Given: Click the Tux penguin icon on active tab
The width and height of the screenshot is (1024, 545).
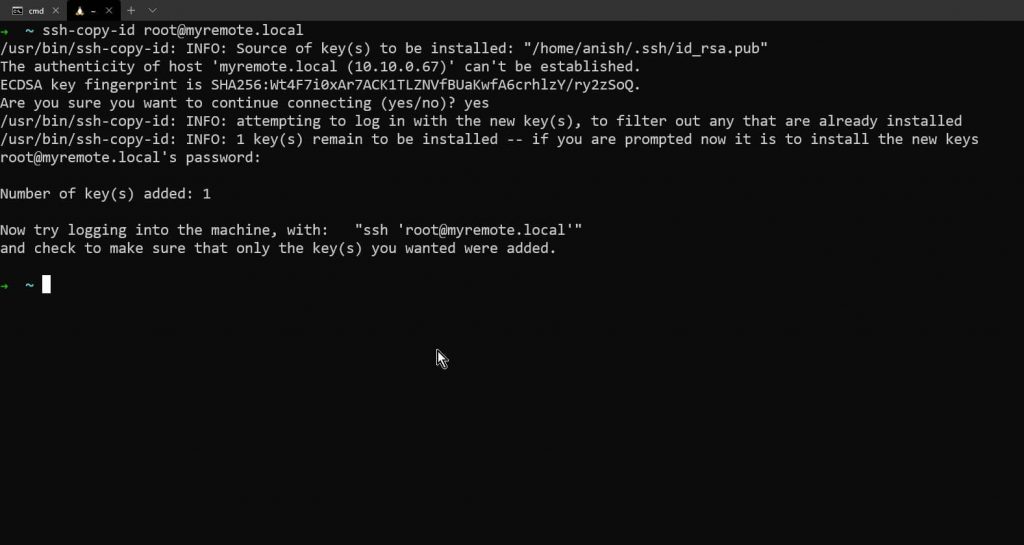Looking at the screenshot, I should coord(79,11).
